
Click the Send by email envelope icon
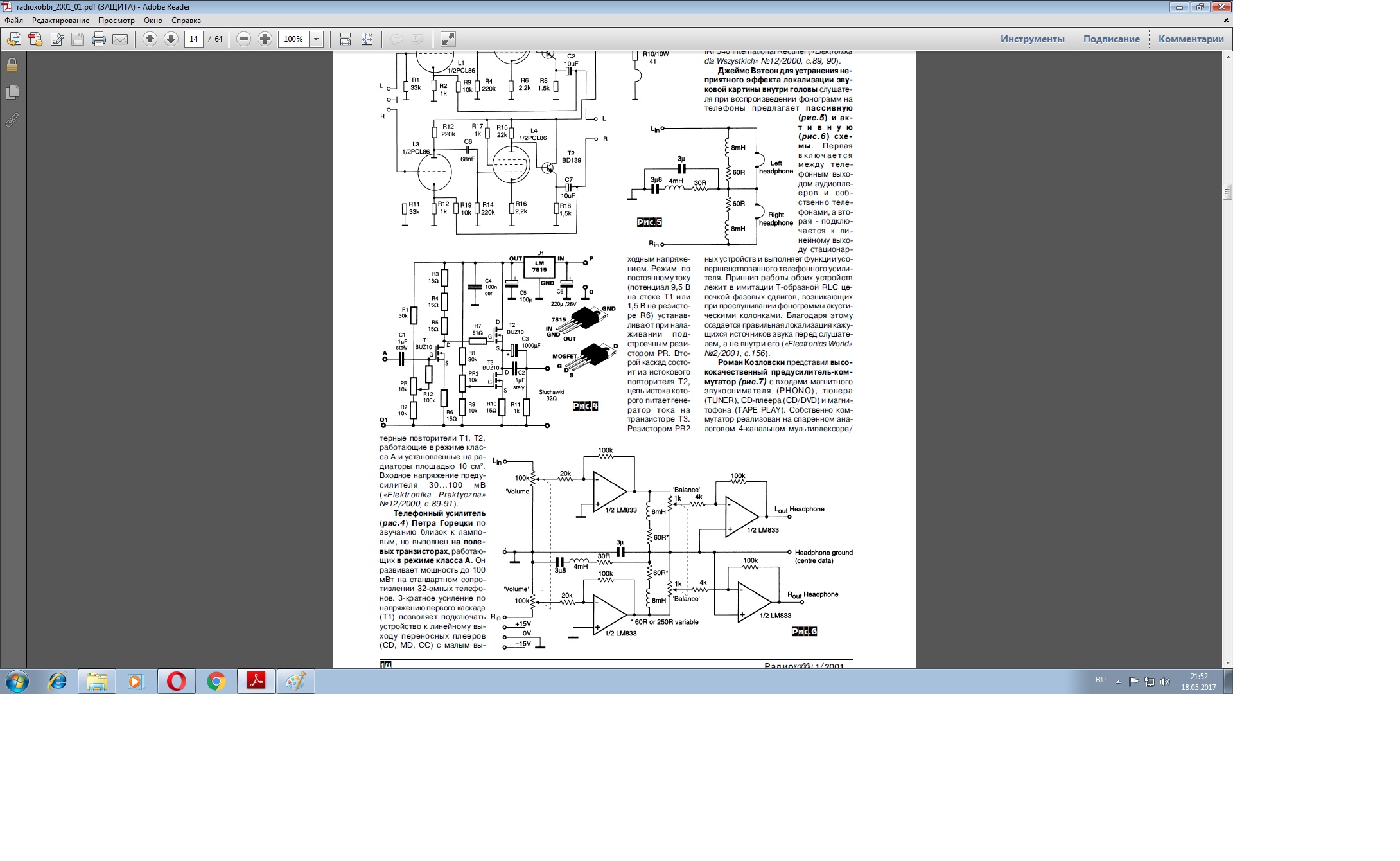pyautogui.click(x=120, y=39)
